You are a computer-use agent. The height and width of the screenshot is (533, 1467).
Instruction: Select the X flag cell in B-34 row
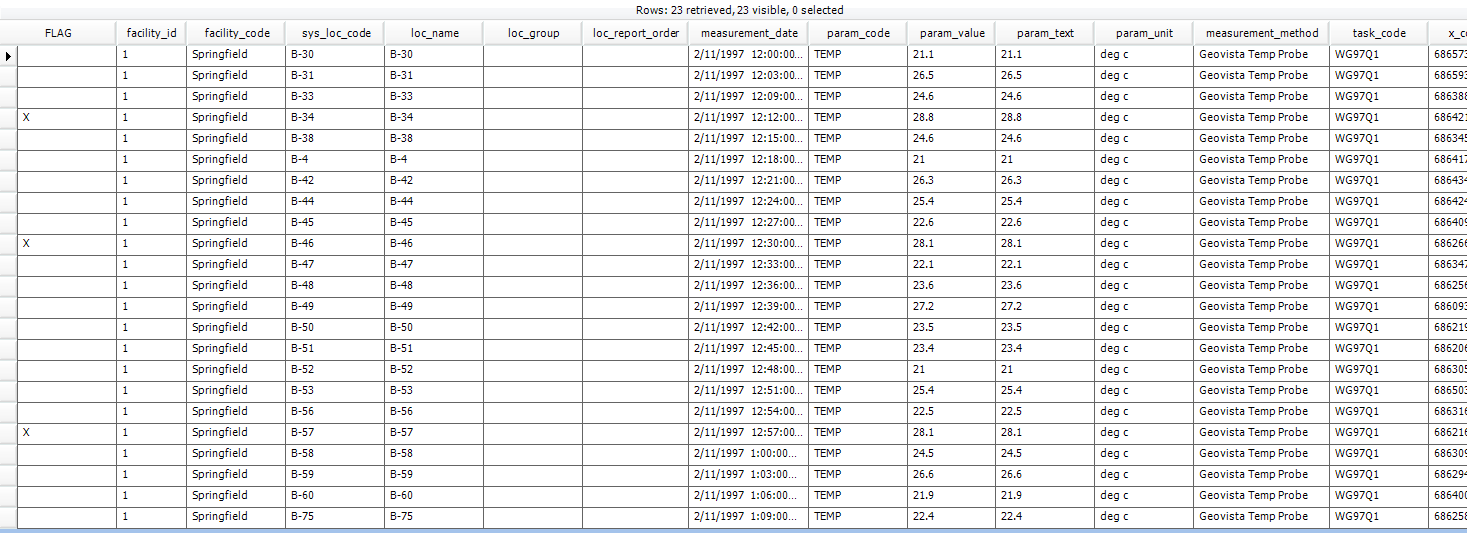tap(66, 118)
